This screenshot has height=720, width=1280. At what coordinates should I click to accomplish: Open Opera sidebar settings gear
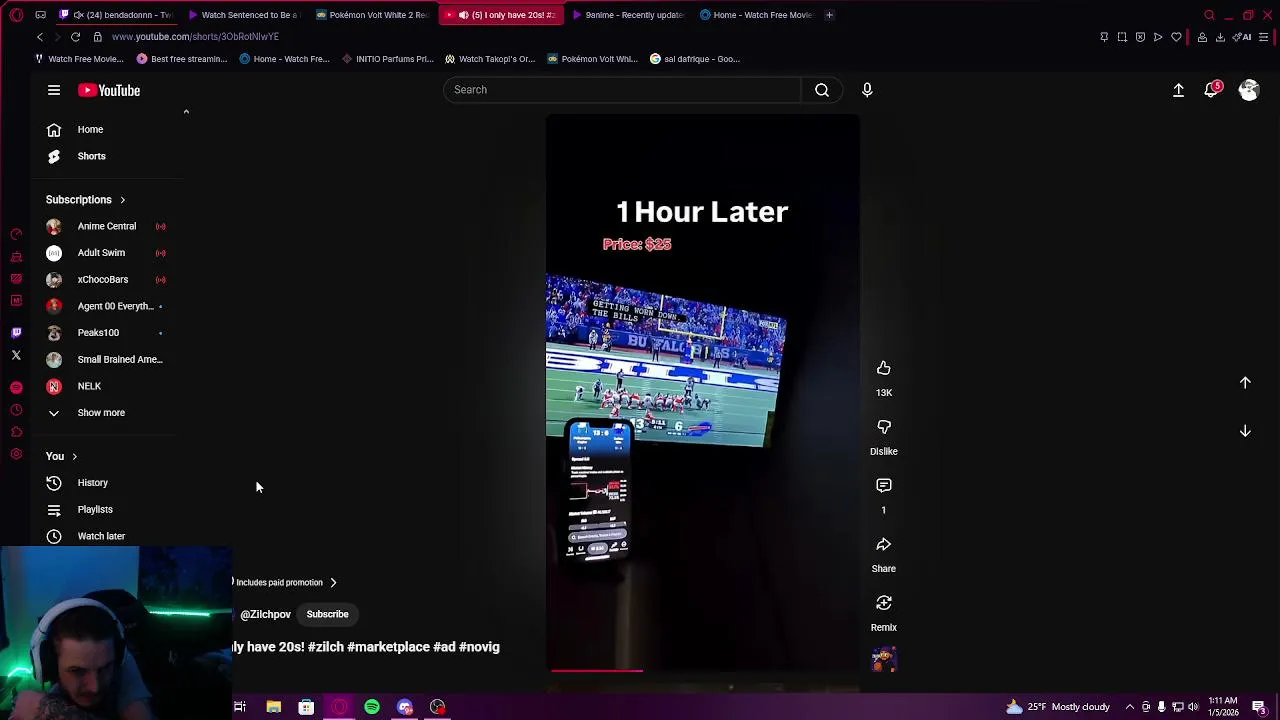16,454
